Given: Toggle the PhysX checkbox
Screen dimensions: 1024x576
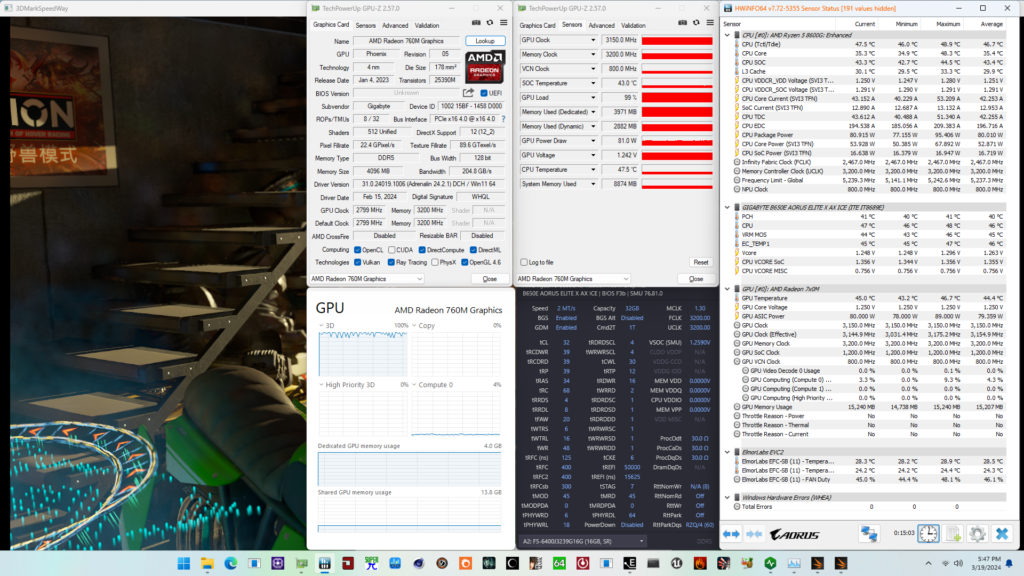Looking at the screenshot, I should pos(435,263).
